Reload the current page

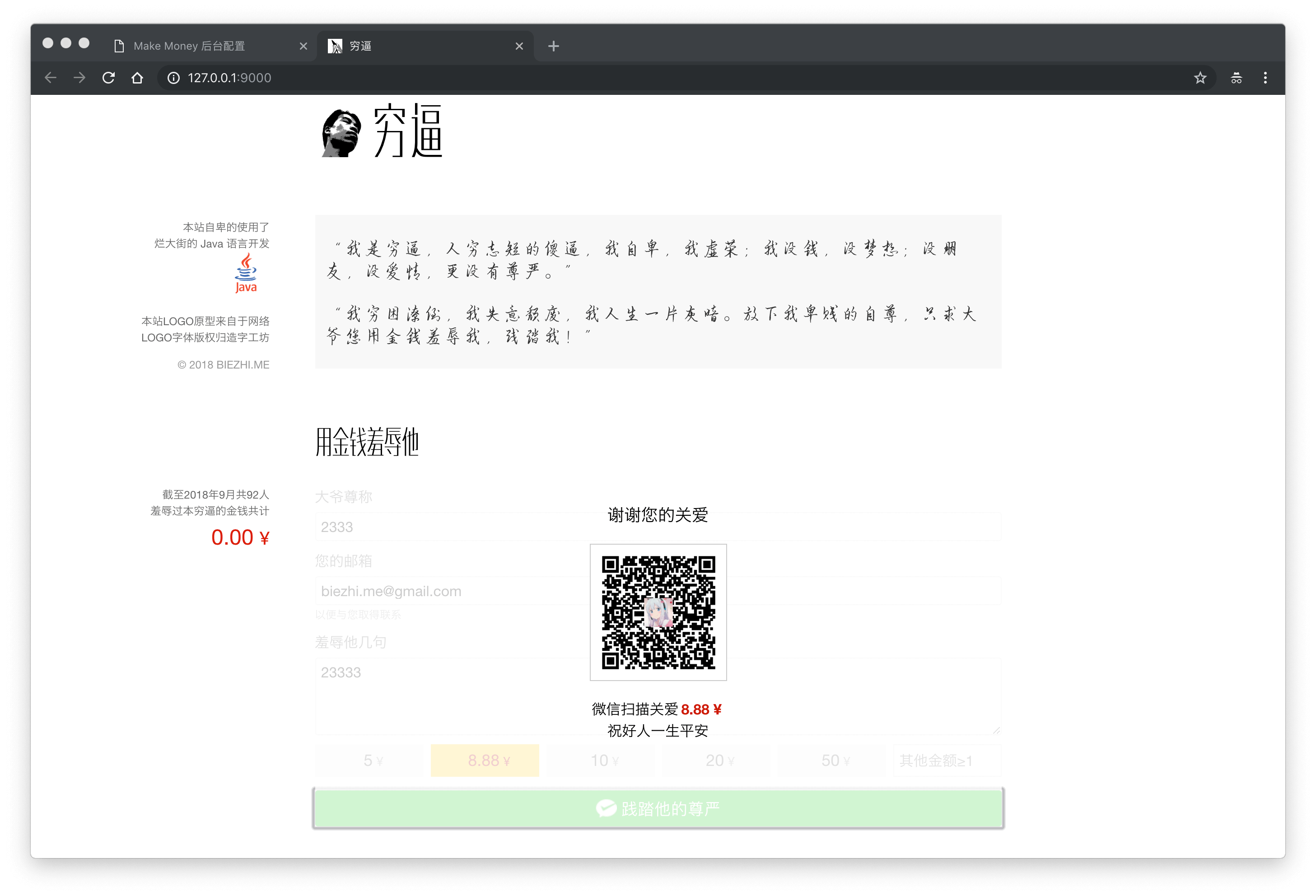[108, 78]
